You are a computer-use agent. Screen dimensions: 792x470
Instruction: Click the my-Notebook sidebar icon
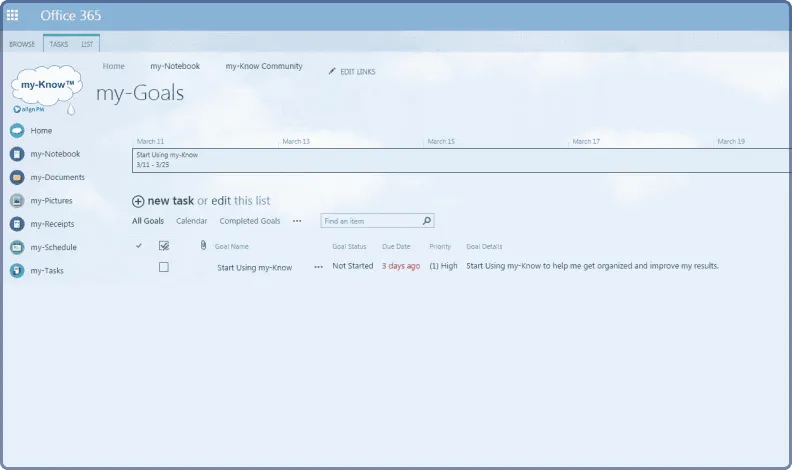[x=17, y=154]
